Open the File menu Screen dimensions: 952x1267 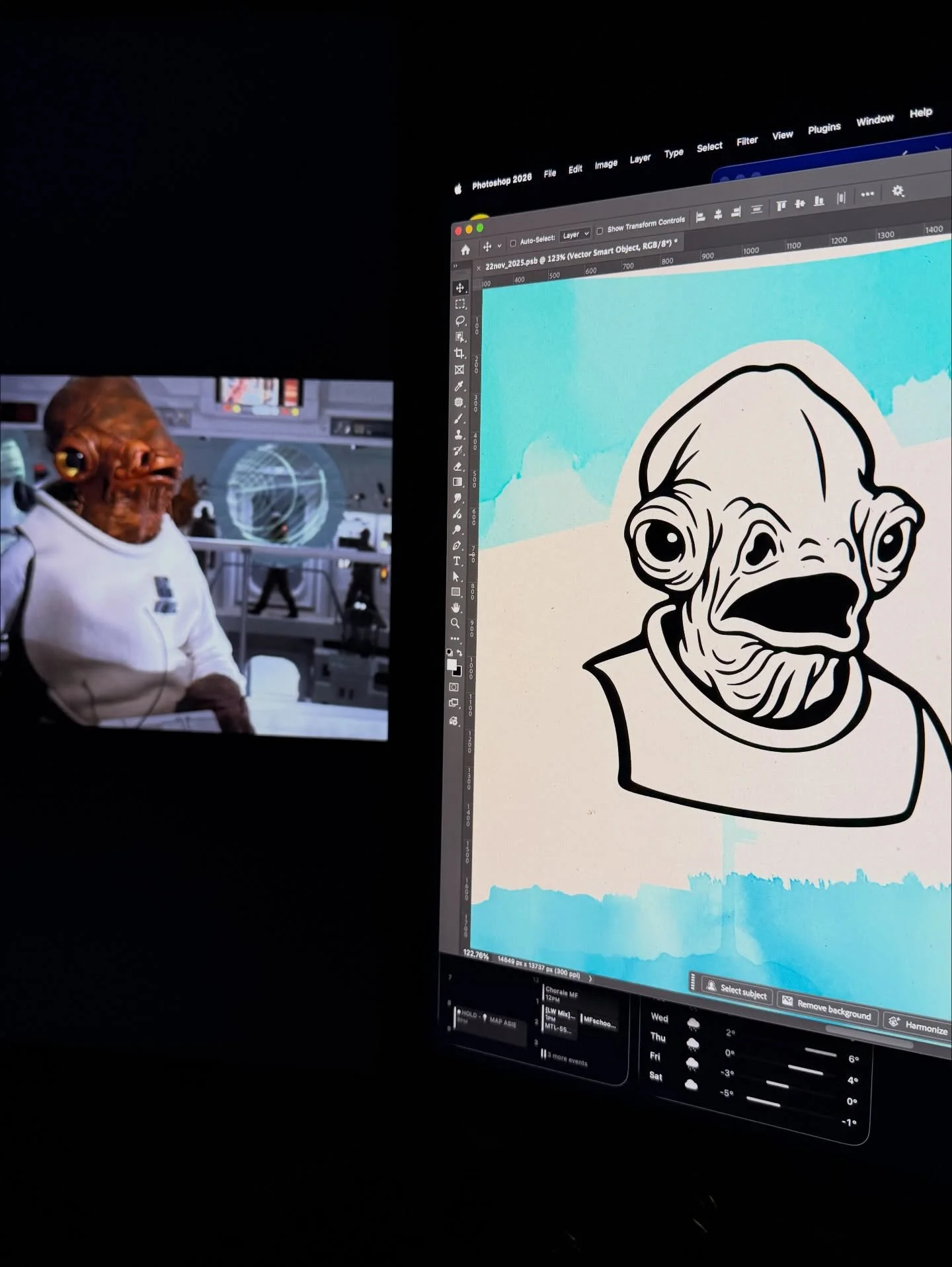[x=550, y=173]
